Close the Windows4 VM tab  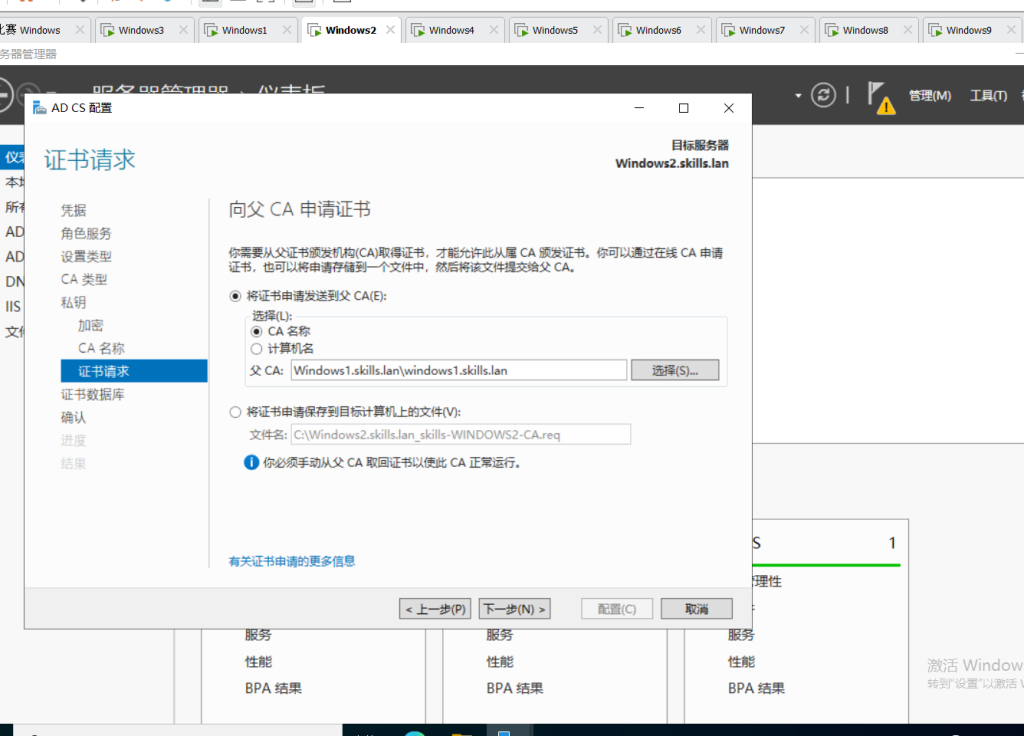pyautogui.click(x=493, y=30)
